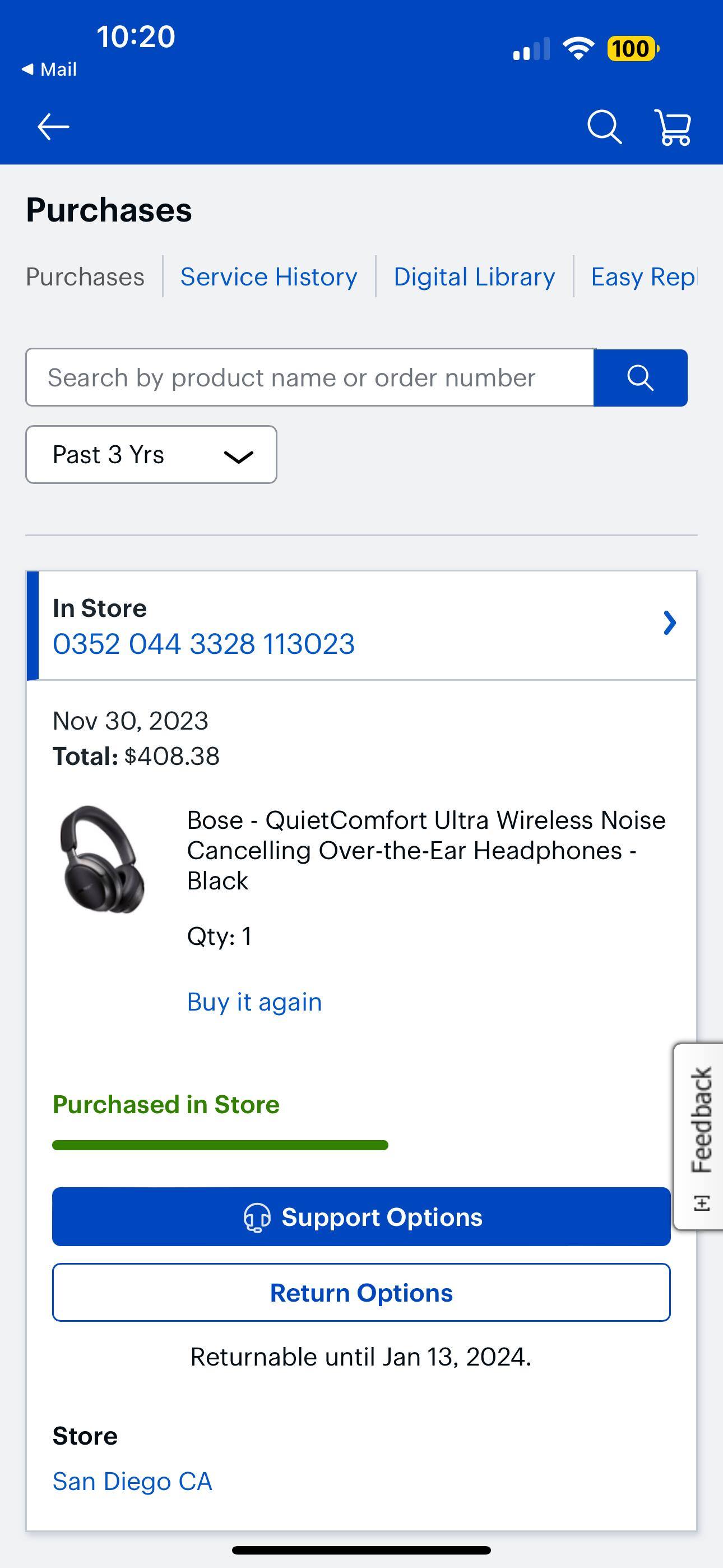
Task: Open the San Diego CA store link
Action: click(132, 1481)
